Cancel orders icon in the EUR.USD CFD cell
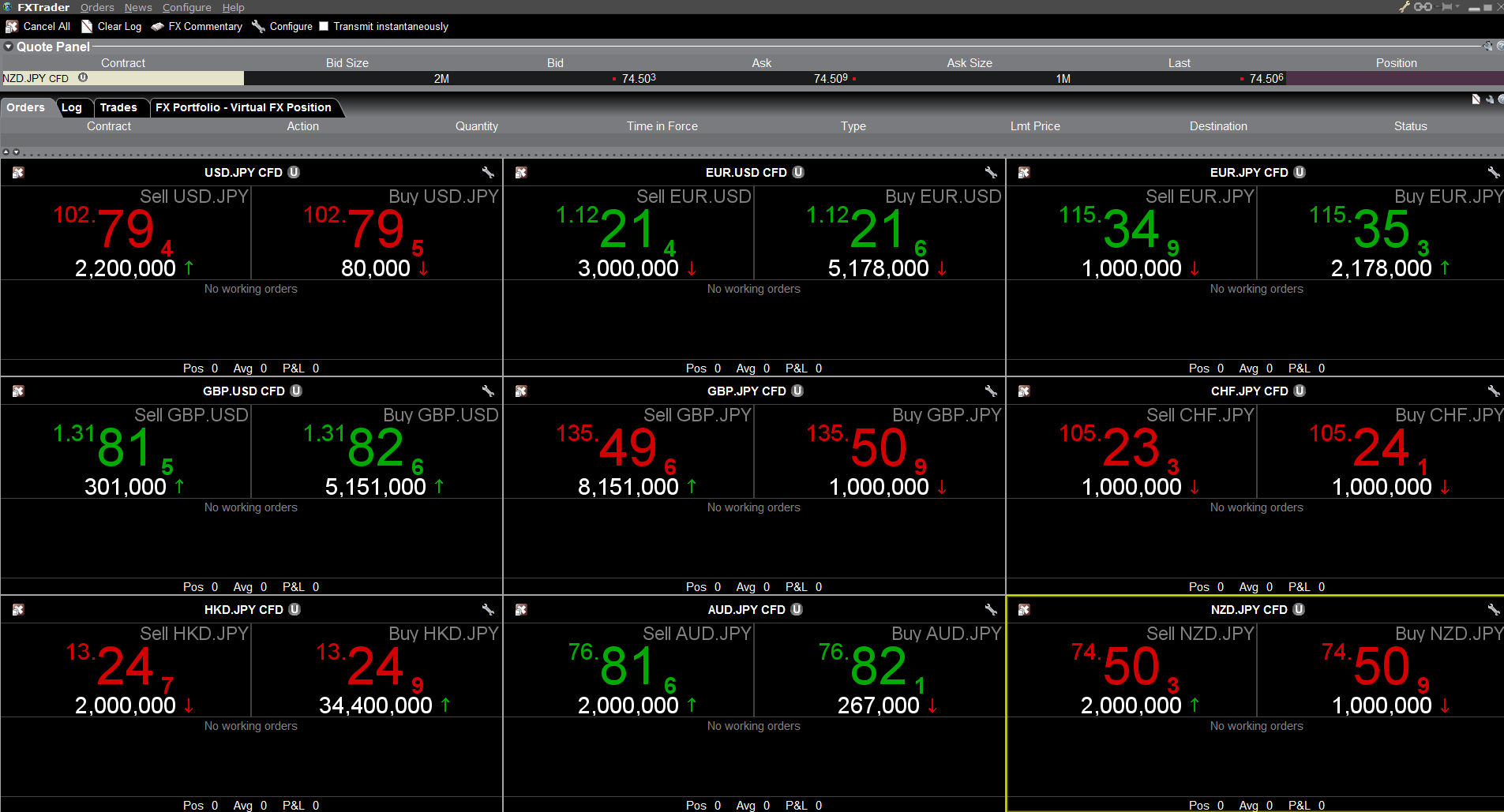This screenshot has width=1504, height=812. 521,173
